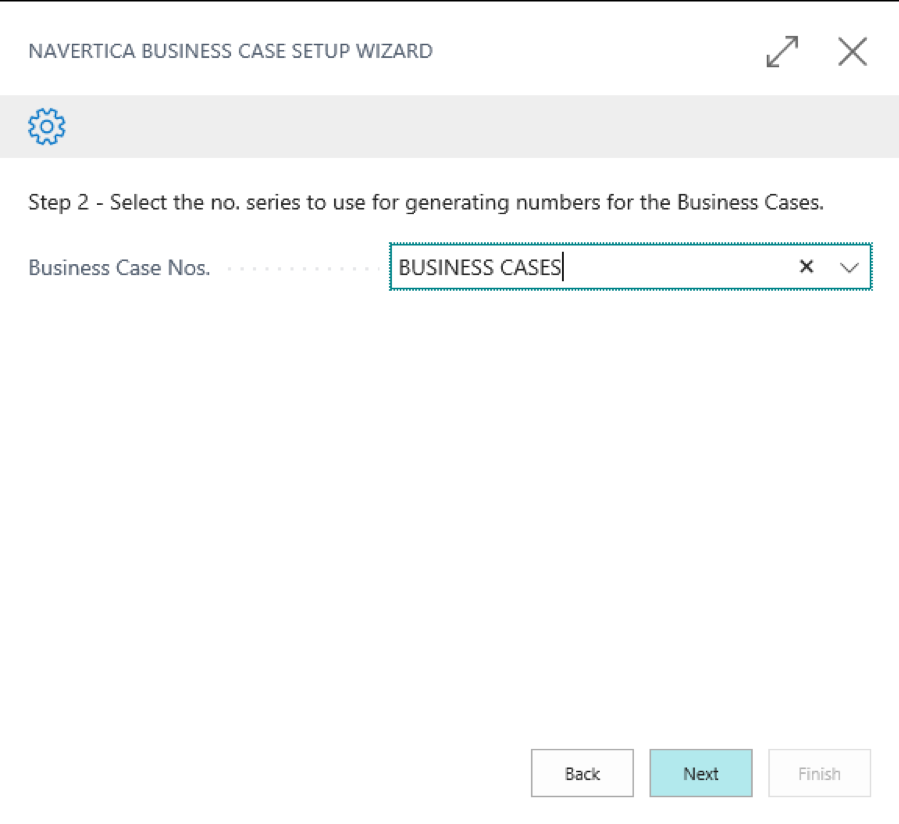Dismiss dialog using top-right X icon
Image resolution: width=899 pixels, height=824 pixels.
[853, 52]
